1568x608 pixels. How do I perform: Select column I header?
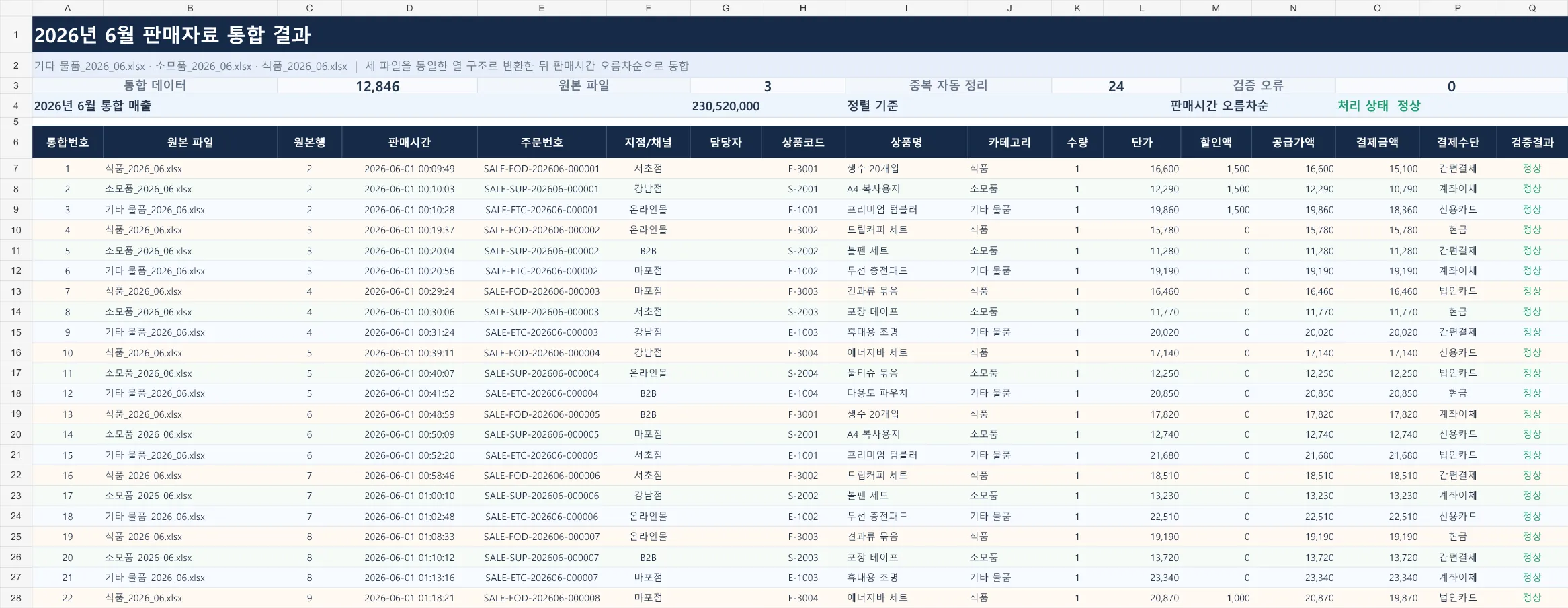pyautogui.click(x=906, y=8)
